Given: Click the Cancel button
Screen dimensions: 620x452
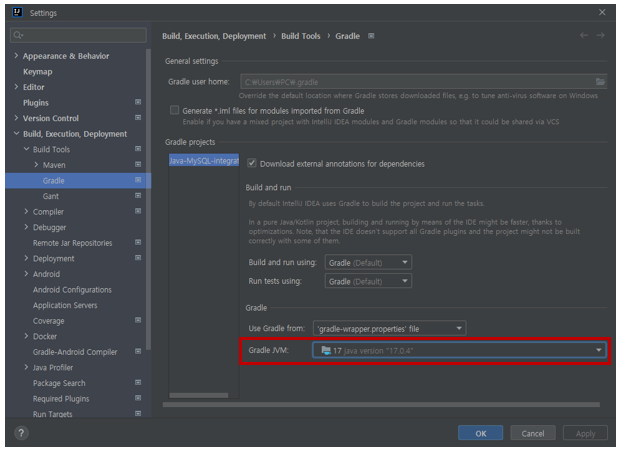Looking at the screenshot, I should [533, 433].
